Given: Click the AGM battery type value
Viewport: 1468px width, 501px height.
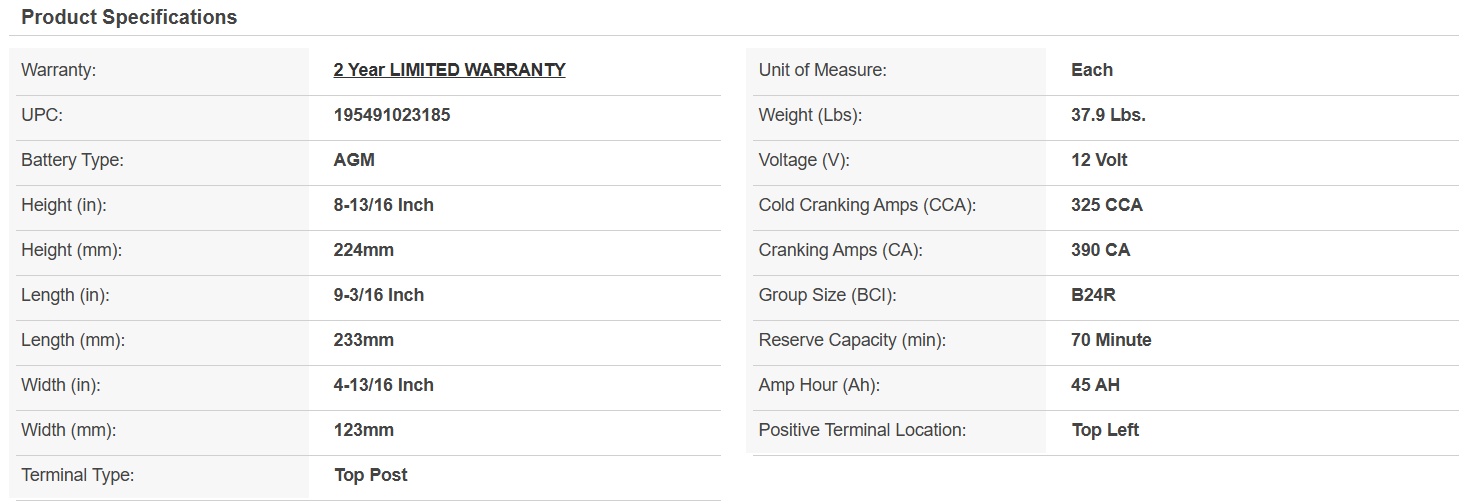Looking at the screenshot, I should 354,160.
